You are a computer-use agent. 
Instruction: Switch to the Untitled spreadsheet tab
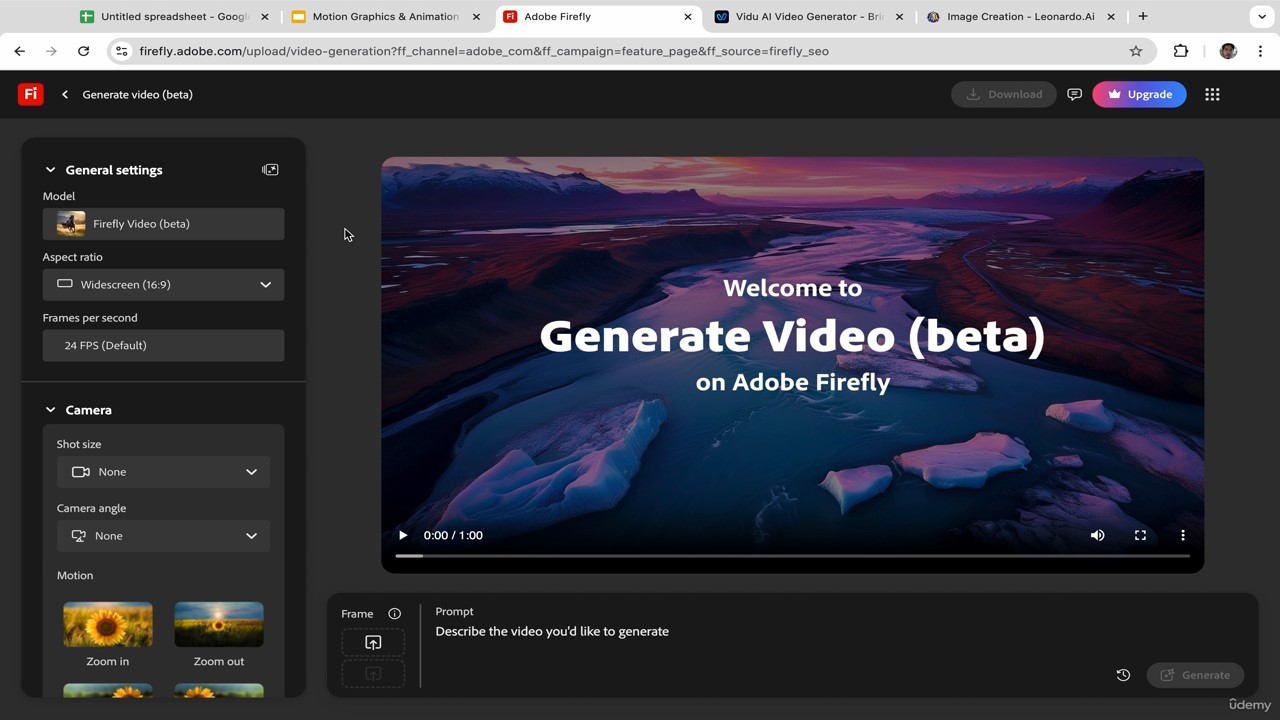tap(175, 17)
